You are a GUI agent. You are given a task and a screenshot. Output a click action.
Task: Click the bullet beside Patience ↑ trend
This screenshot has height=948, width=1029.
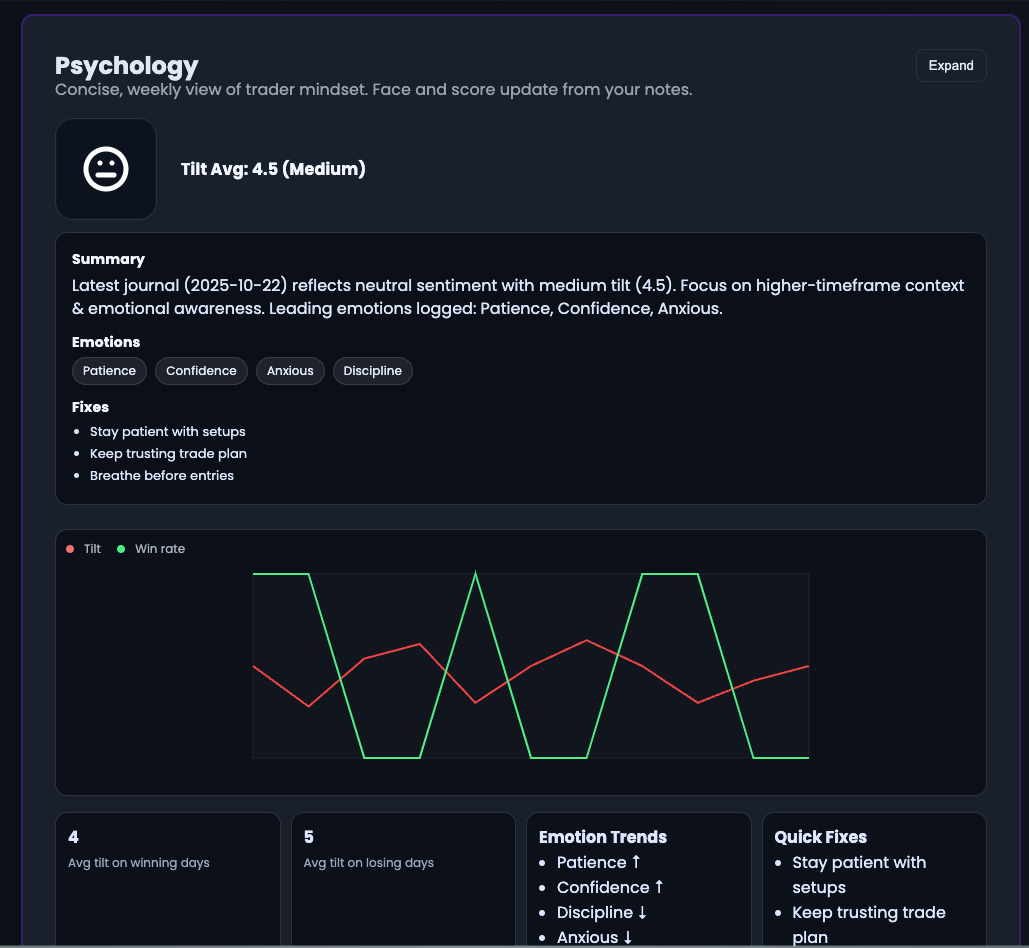[543, 862]
